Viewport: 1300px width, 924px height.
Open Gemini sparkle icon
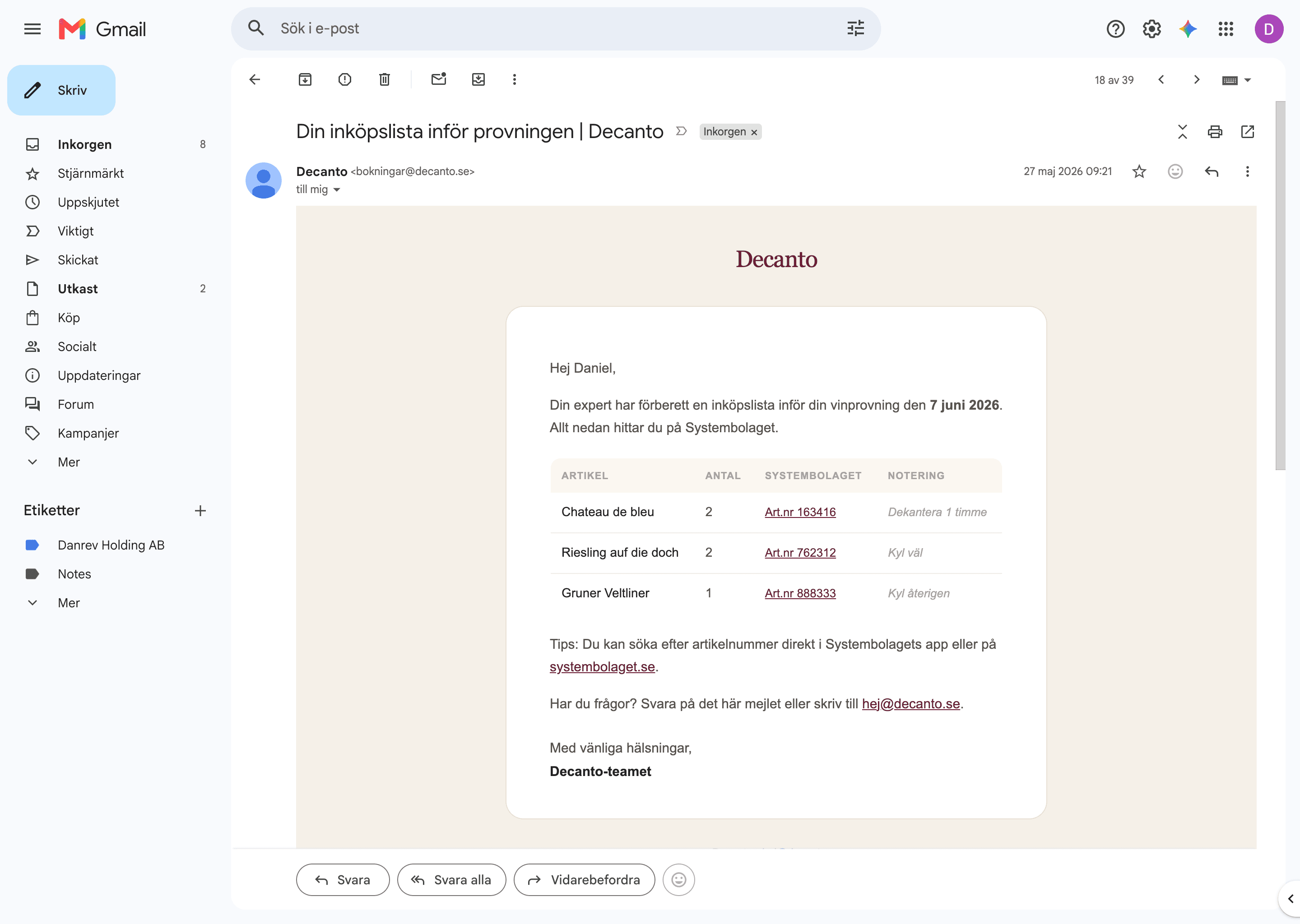[1188, 28]
